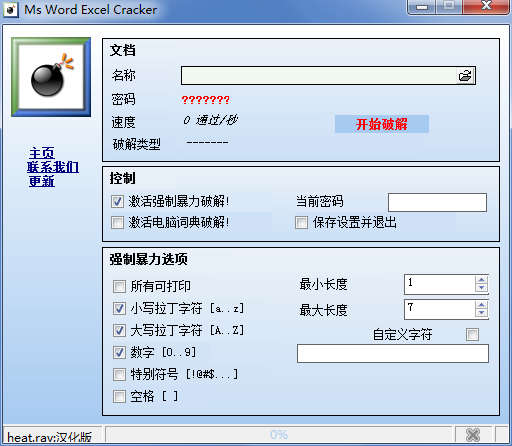
Task: Click the browse folder icon for document name
Action: click(x=465, y=76)
